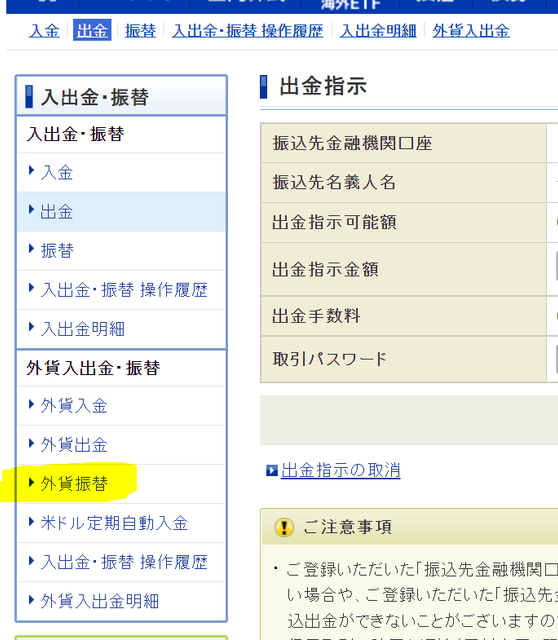Click the 外貨入出金・振替 section heading
This screenshot has width=558, height=640.
coord(93,368)
